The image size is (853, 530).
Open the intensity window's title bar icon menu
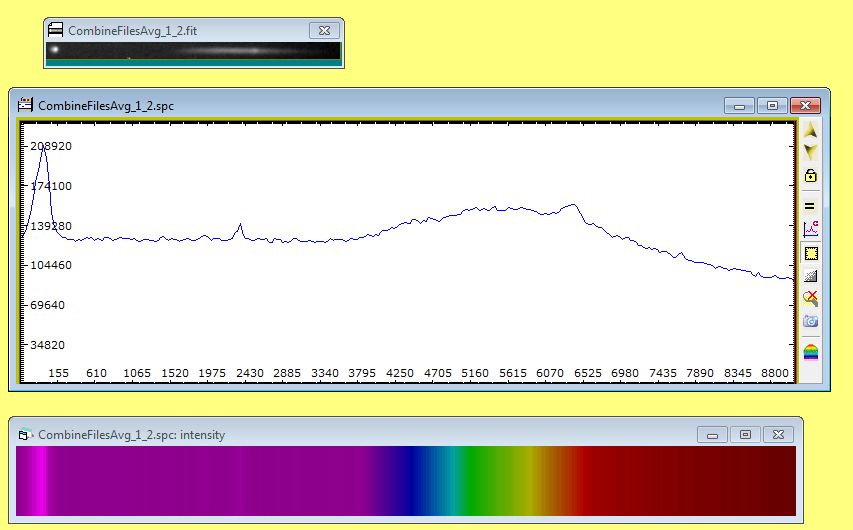pos(25,435)
